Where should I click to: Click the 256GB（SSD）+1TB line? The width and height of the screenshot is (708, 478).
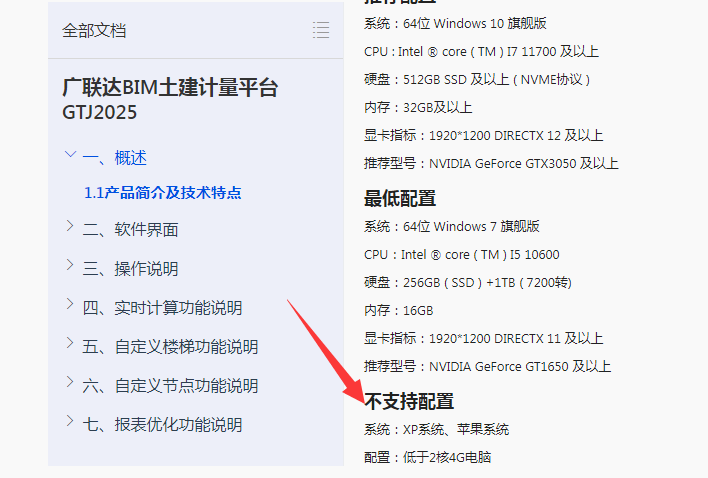(x=468, y=283)
